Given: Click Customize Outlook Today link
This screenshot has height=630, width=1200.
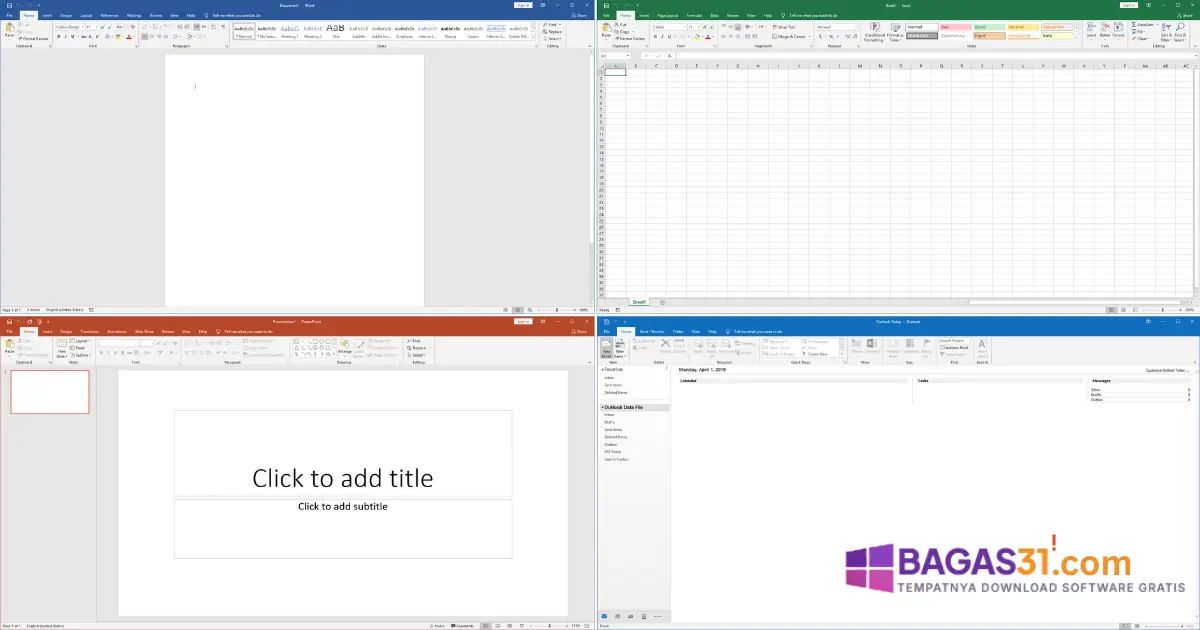Looking at the screenshot, I should point(1168,370).
